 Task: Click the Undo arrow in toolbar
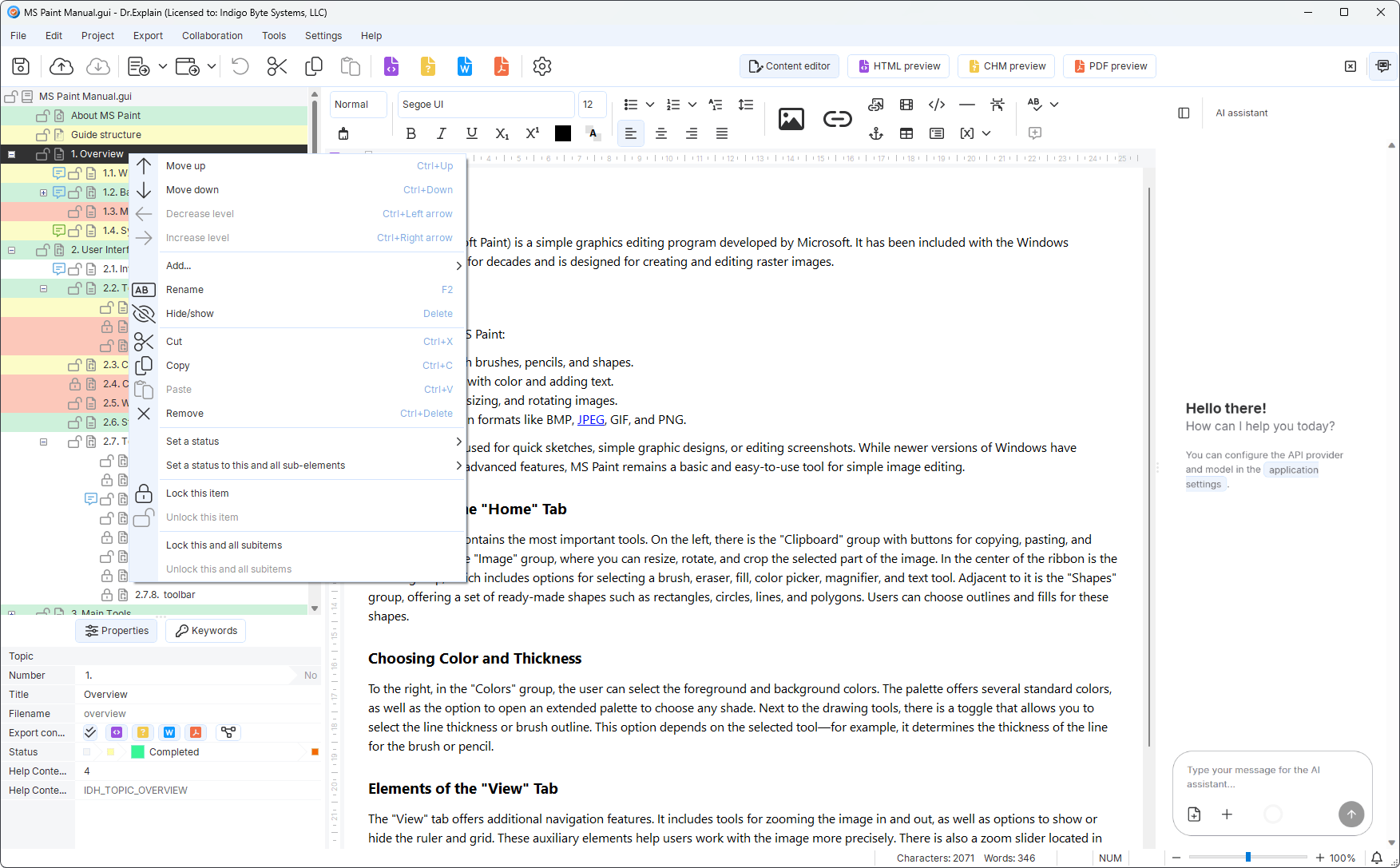(240, 66)
